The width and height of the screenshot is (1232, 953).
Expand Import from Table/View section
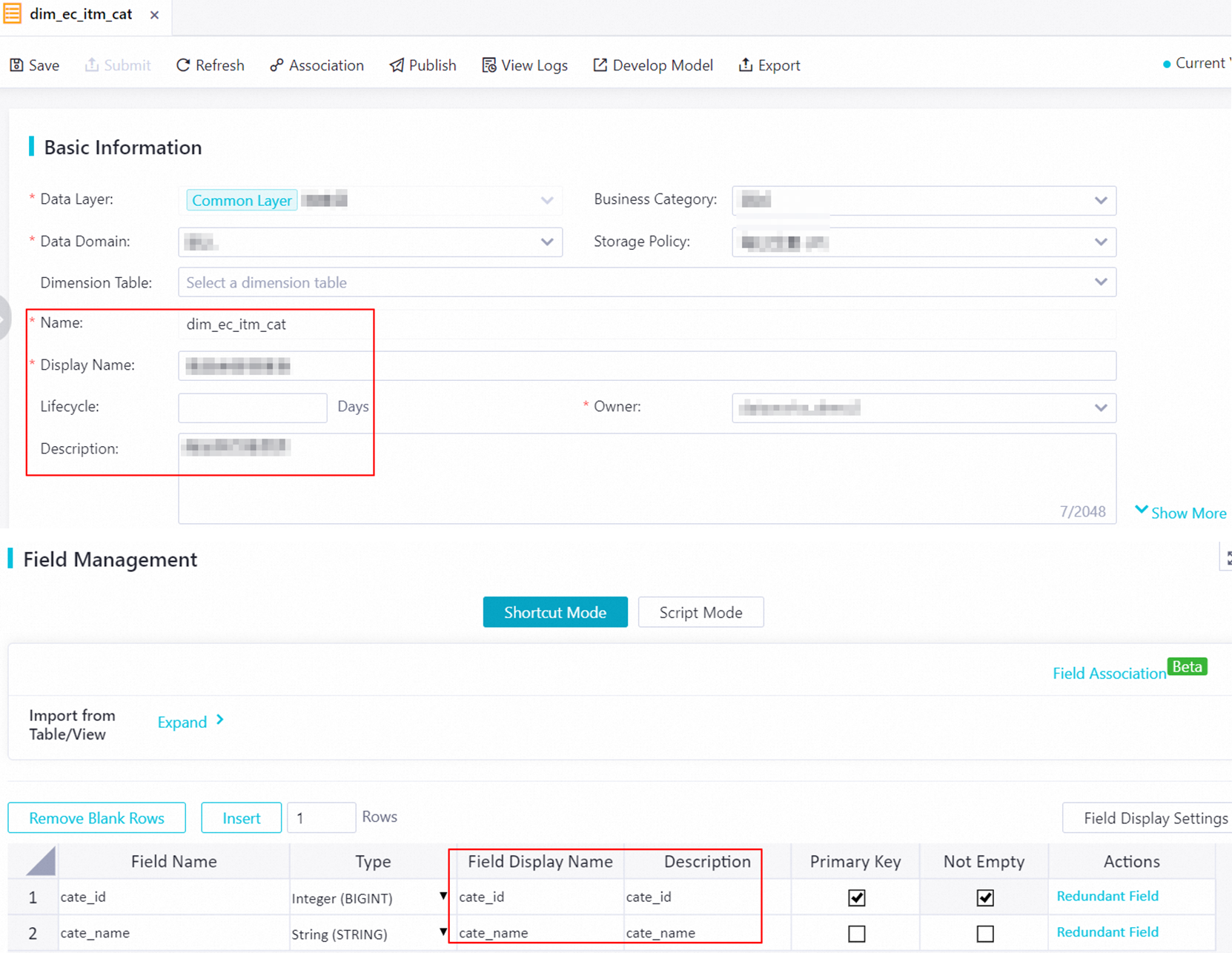click(191, 722)
